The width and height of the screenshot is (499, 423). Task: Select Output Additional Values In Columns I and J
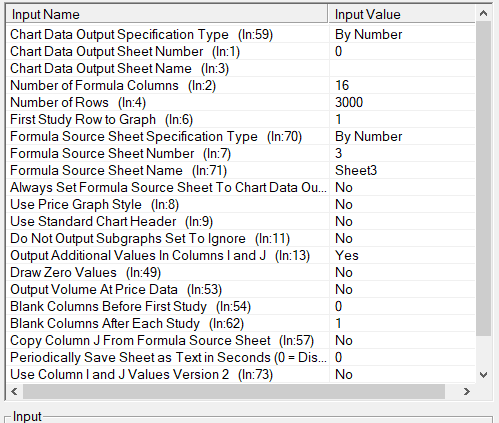pyautogui.click(x=241, y=255)
